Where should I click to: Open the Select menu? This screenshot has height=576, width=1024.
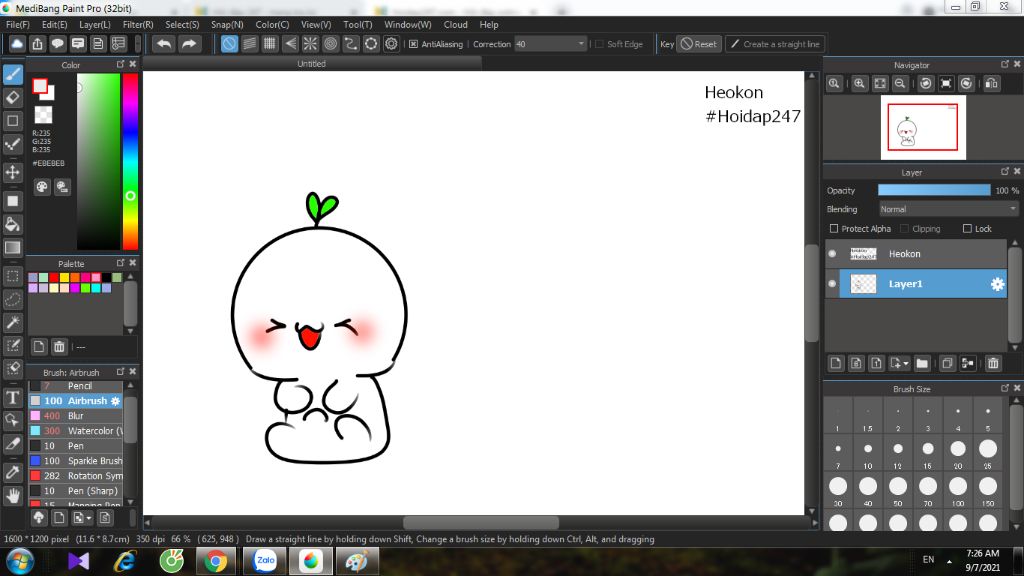click(182, 25)
